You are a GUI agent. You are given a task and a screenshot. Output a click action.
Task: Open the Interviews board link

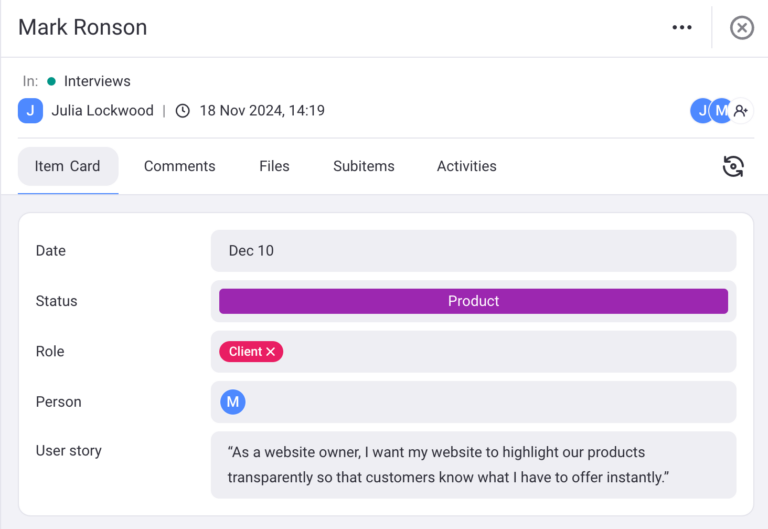(x=97, y=81)
